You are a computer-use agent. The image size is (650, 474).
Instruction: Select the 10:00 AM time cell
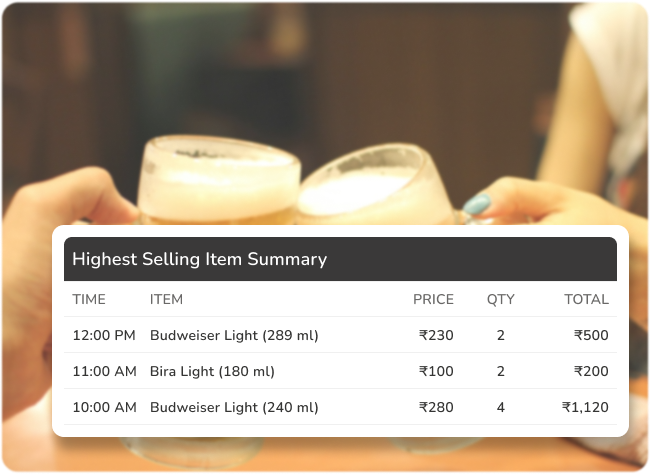[104, 407]
